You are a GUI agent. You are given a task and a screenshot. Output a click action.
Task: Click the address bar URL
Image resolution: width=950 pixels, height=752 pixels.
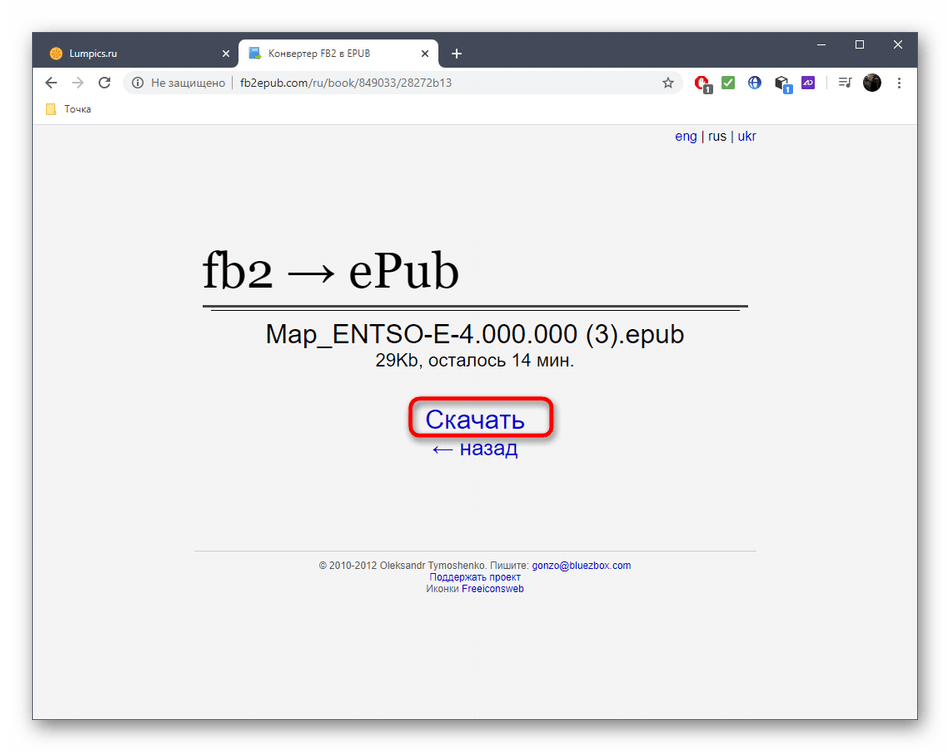click(x=345, y=83)
